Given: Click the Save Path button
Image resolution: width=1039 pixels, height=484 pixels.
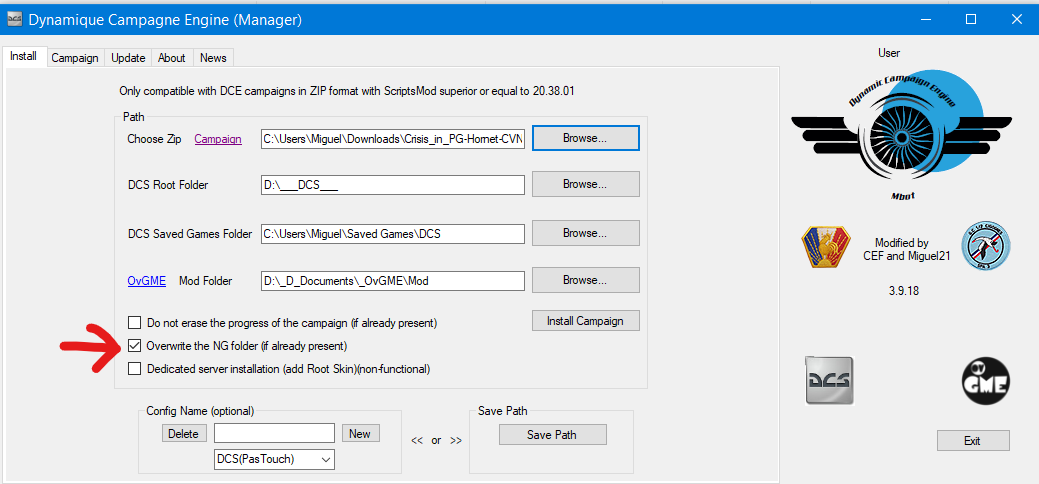Looking at the screenshot, I should click(552, 435).
